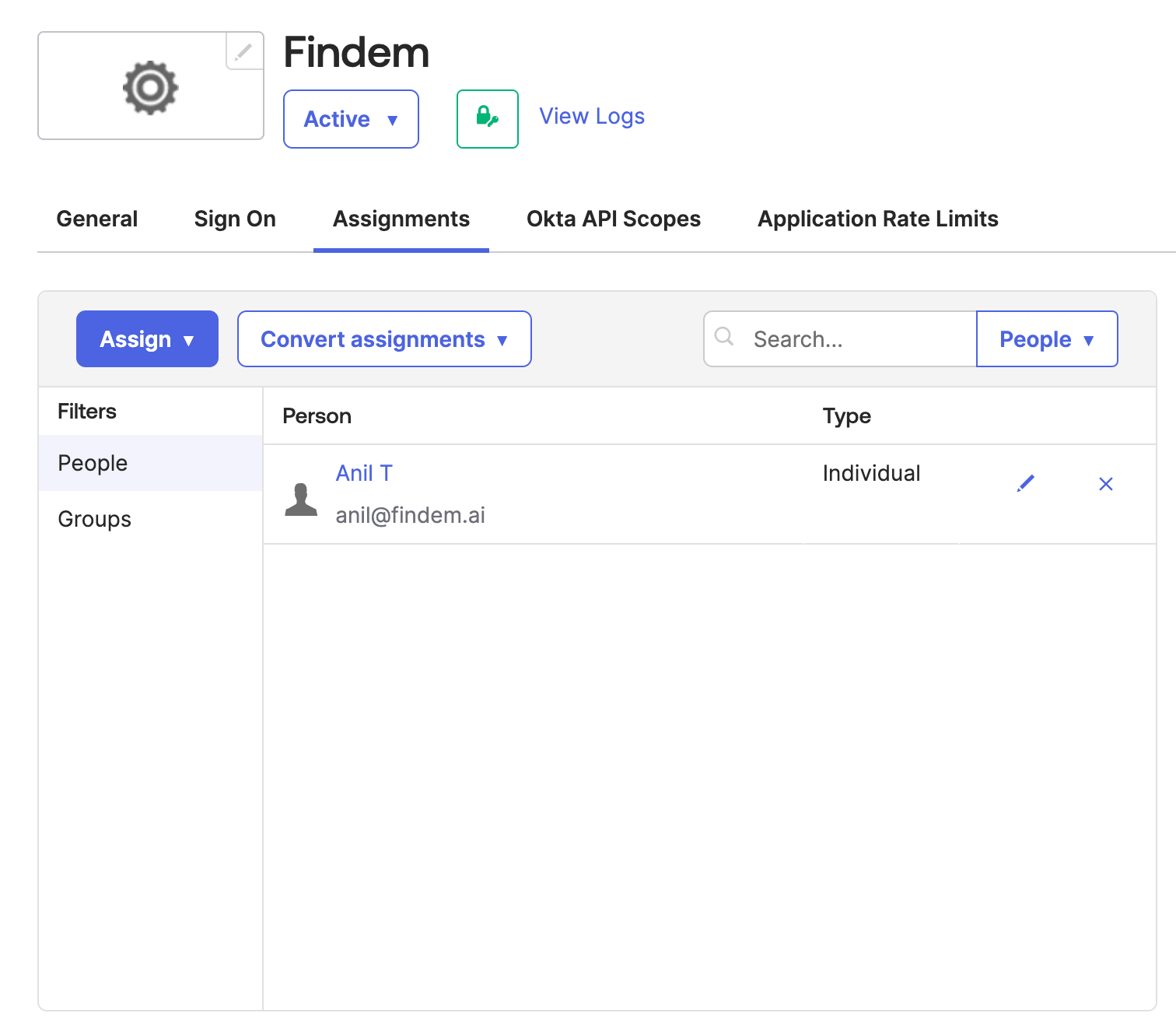Focus the Search input field
Viewport: 1176px width, 1027px height.
[x=840, y=339]
